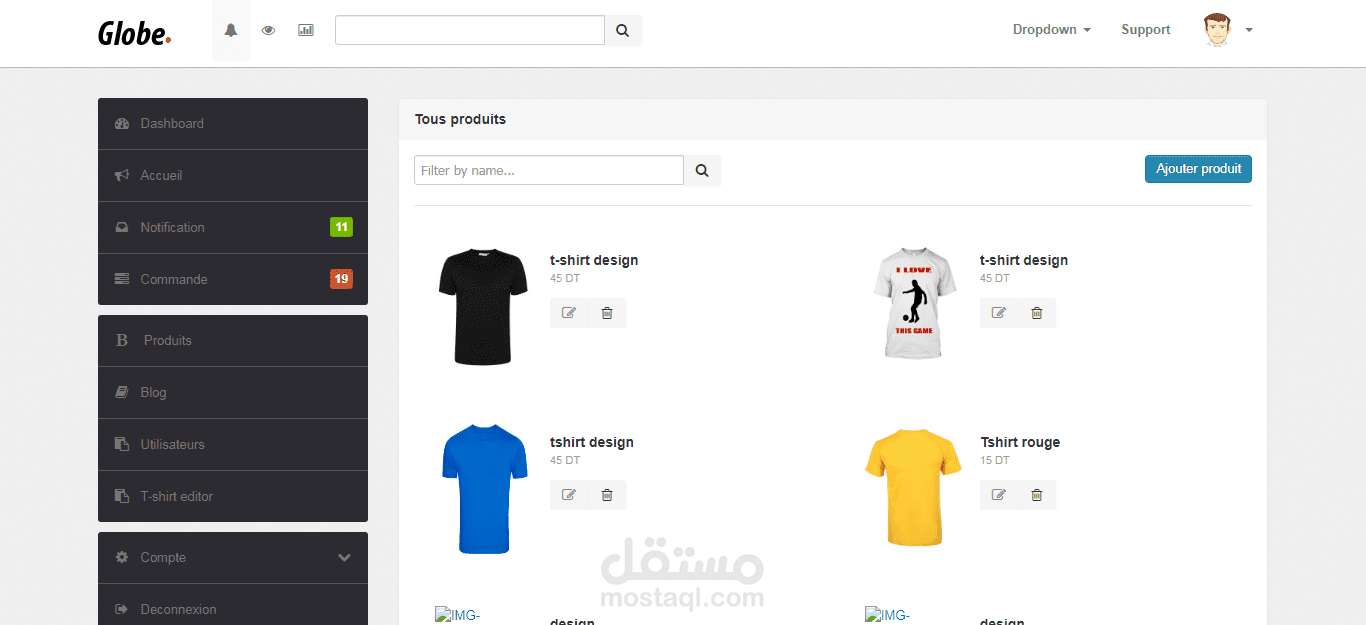The image size is (1366, 625).
Task: Click the Blog book icon in sidebar
Action: point(122,393)
